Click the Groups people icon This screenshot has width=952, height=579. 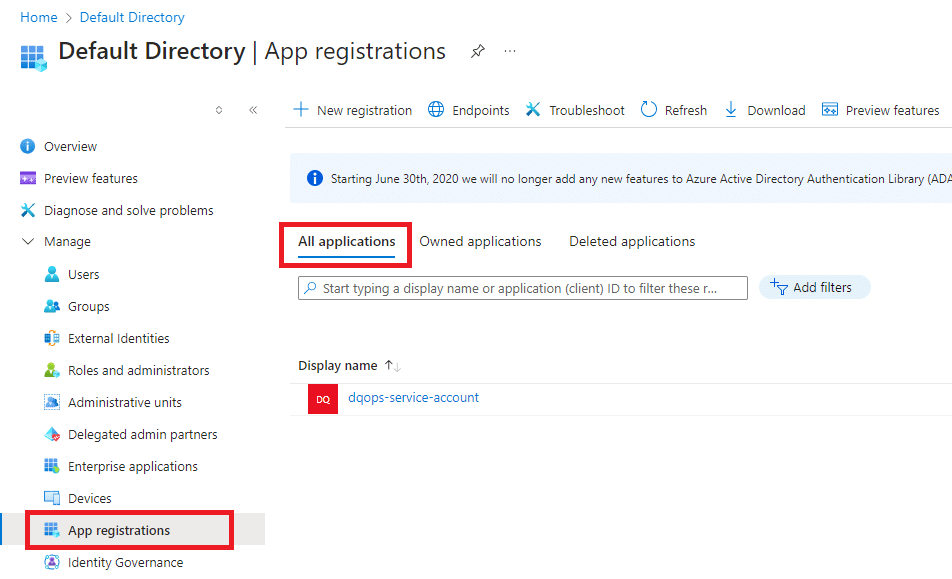click(52, 306)
